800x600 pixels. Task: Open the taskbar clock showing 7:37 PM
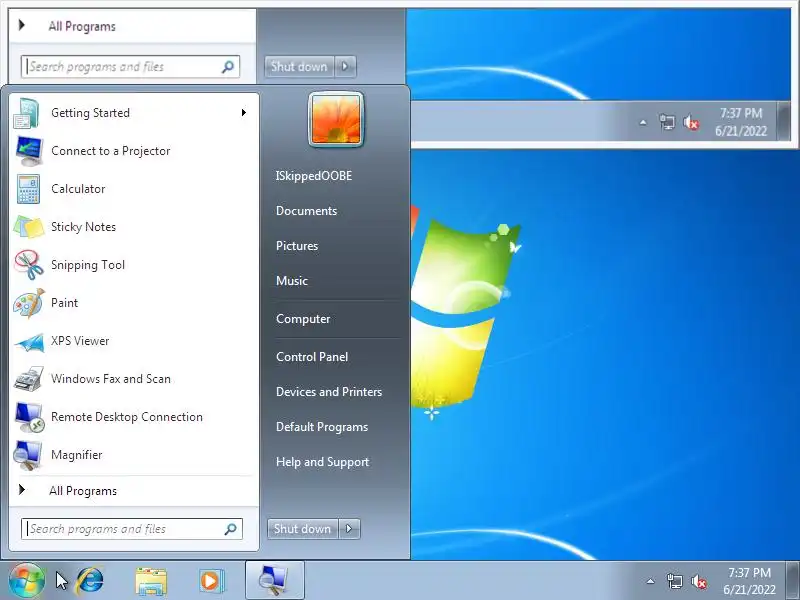click(x=749, y=581)
